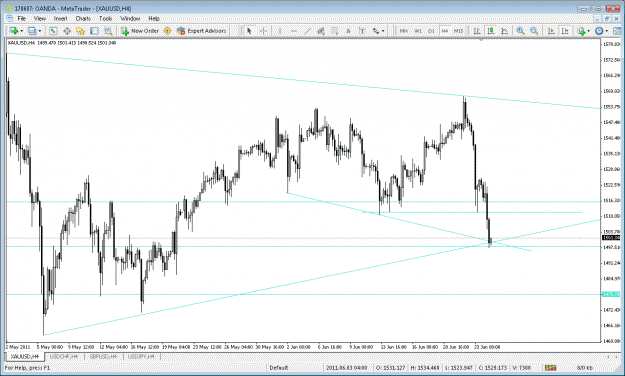Switch chart to the MN timeframe
Image resolution: width=625 pixels, height=376 pixels.
pyautogui.click(x=404, y=31)
